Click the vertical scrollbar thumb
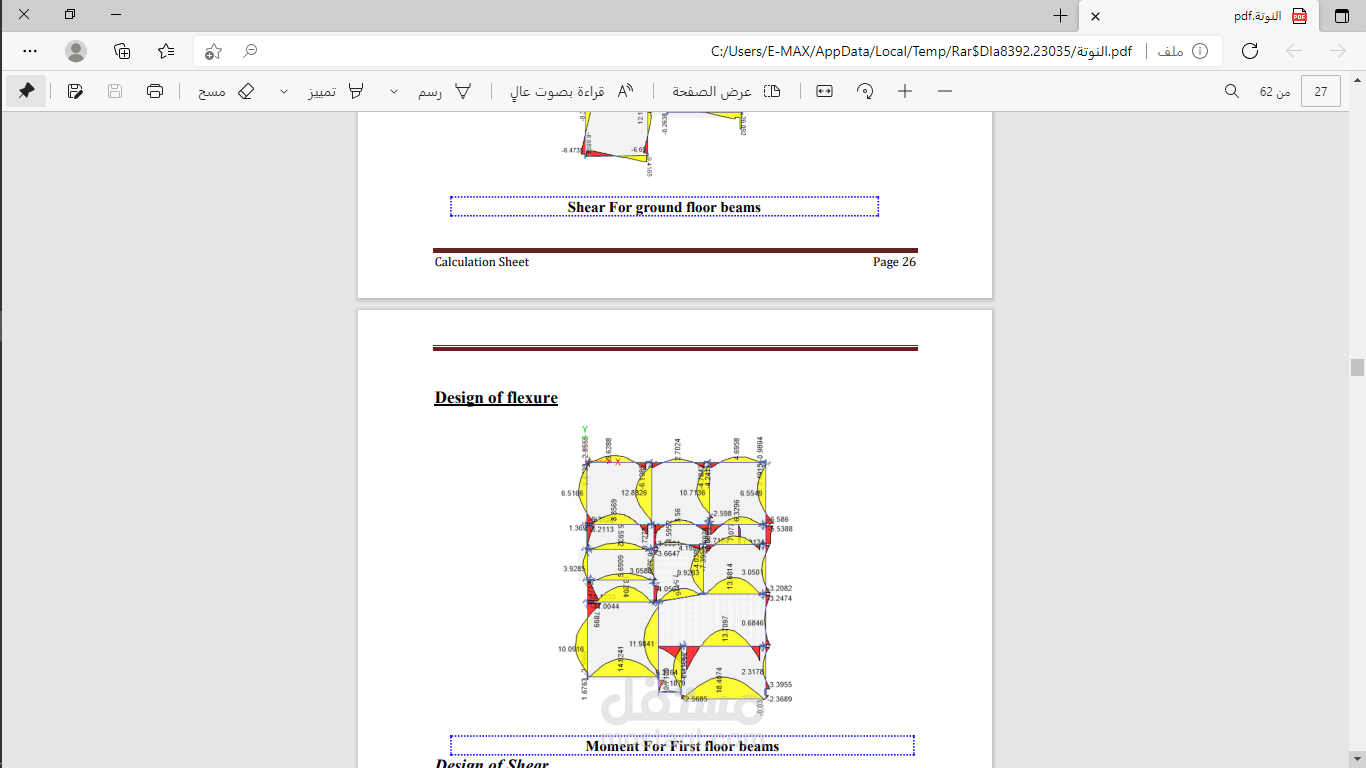Image resolution: width=1366 pixels, height=768 pixels. coord(1357,367)
